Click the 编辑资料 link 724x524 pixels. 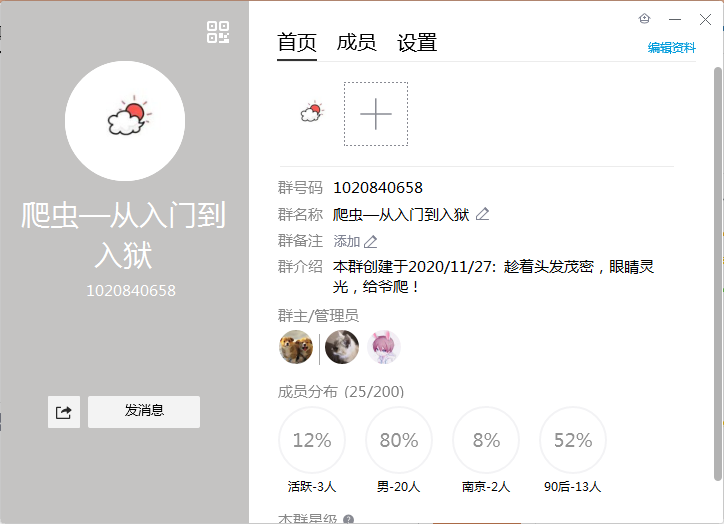click(x=671, y=48)
